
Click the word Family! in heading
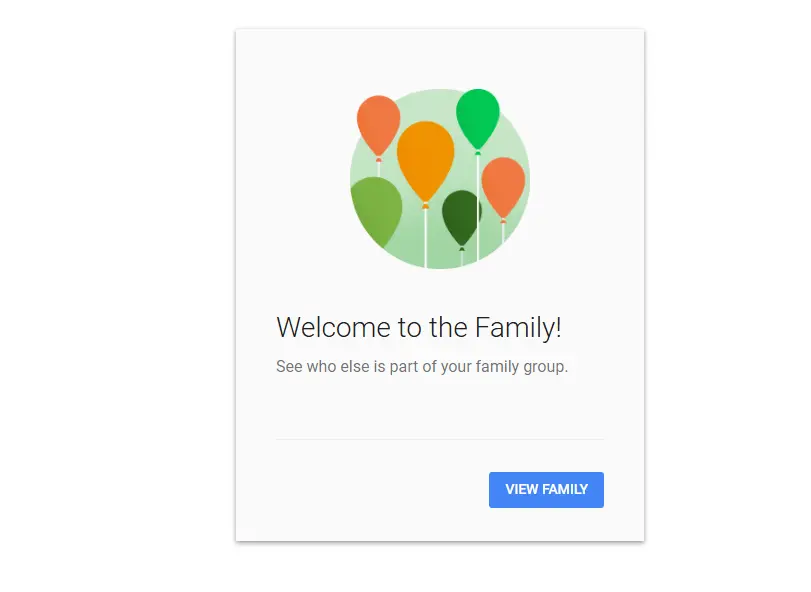[x=518, y=327]
